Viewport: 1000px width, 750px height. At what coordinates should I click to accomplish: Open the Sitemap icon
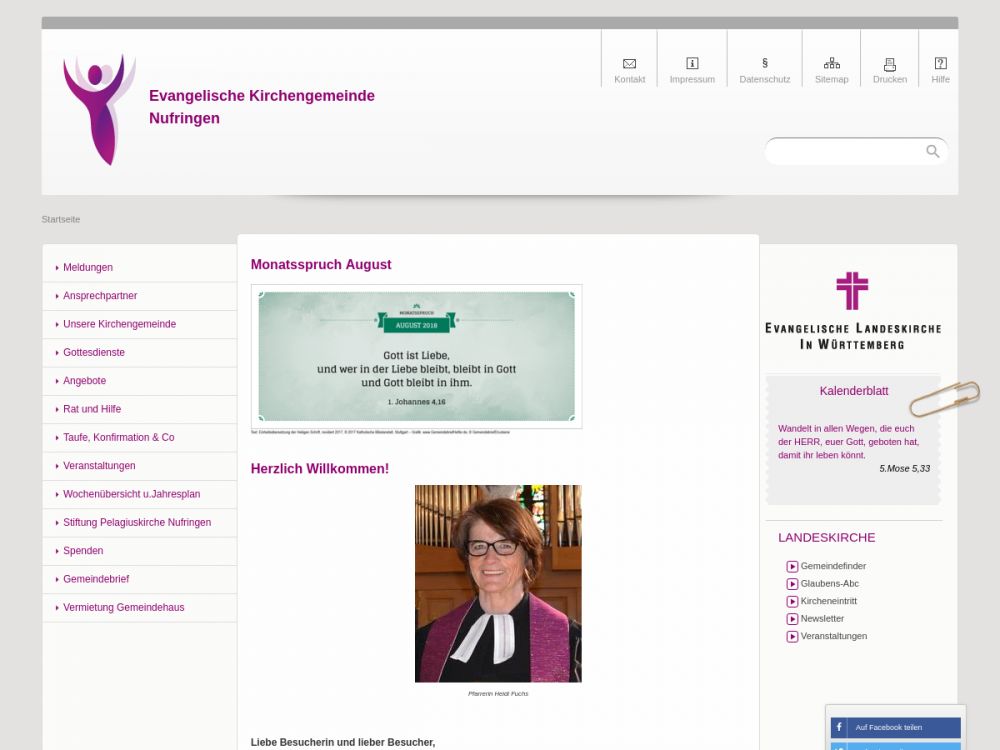(831, 64)
